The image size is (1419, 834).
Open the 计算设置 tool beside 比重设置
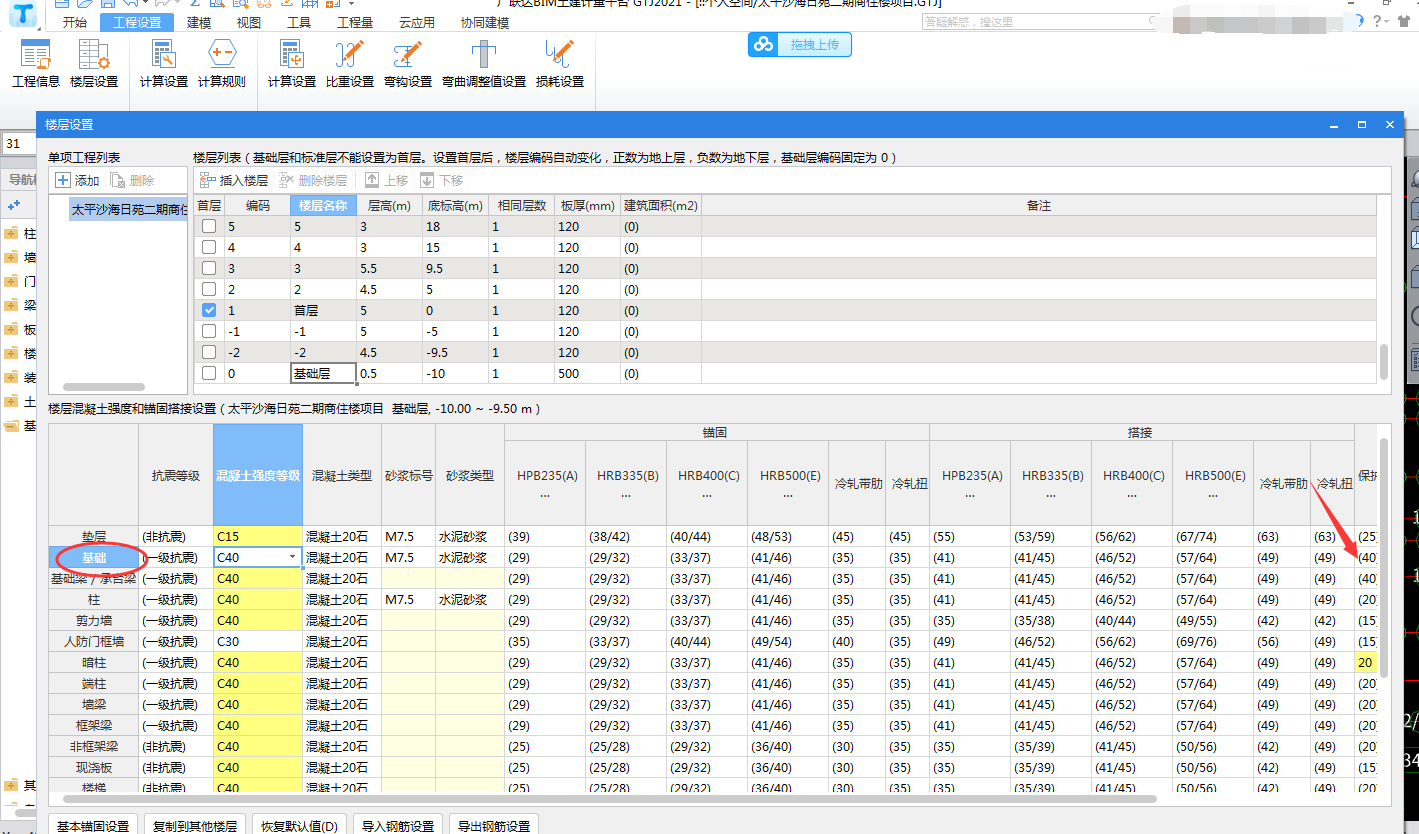pyautogui.click(x=292, y=64)
